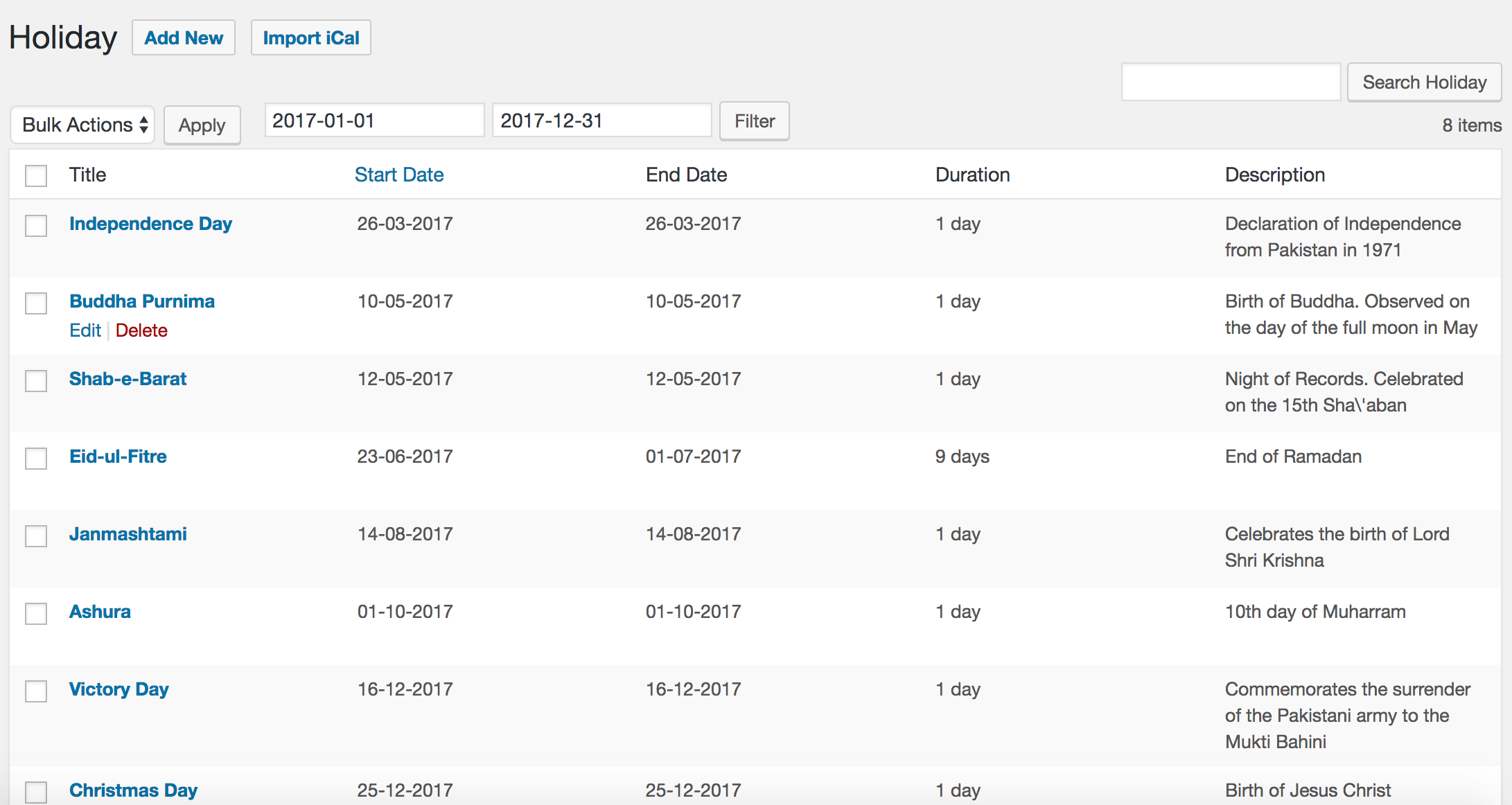The height and width of the screenshot is (805, 1512).
Task: Check the Ashura row checkbox
Action: coord(36,613)
